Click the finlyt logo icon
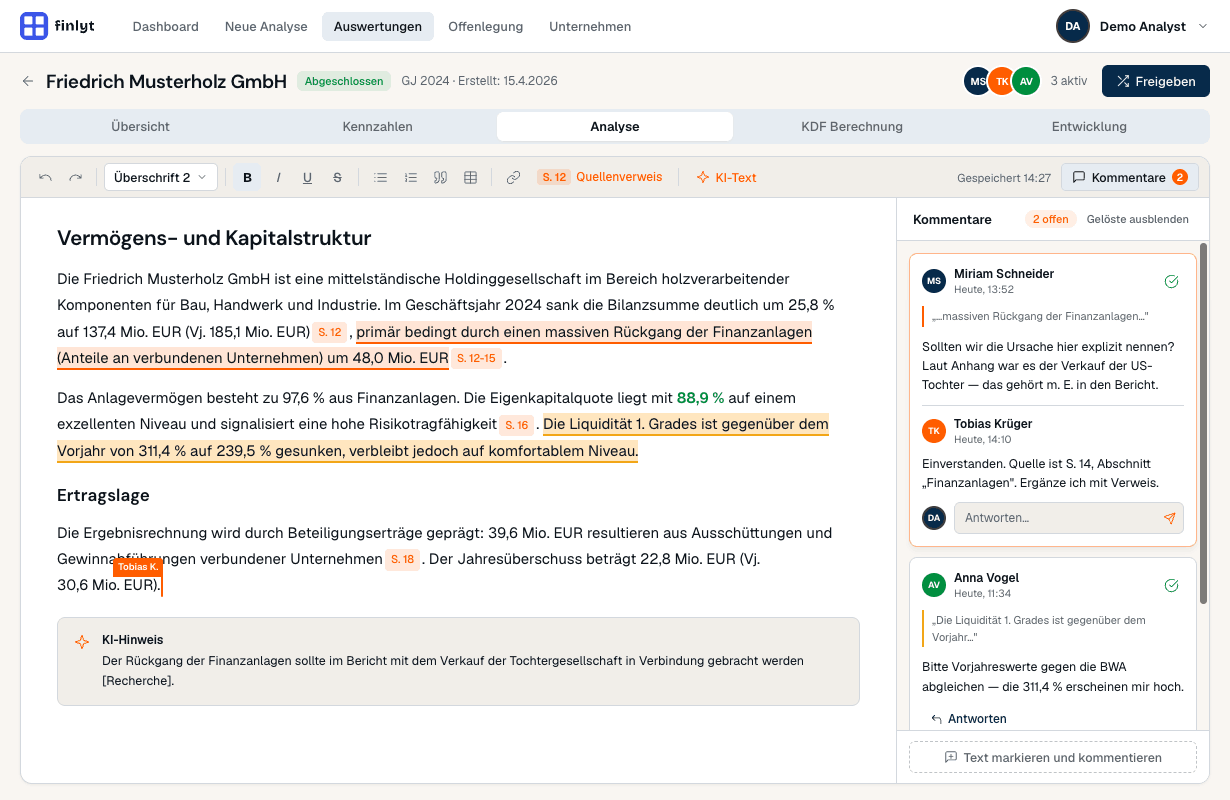The height and width of the screenshot is (800, 1230). tap(34, 26)
